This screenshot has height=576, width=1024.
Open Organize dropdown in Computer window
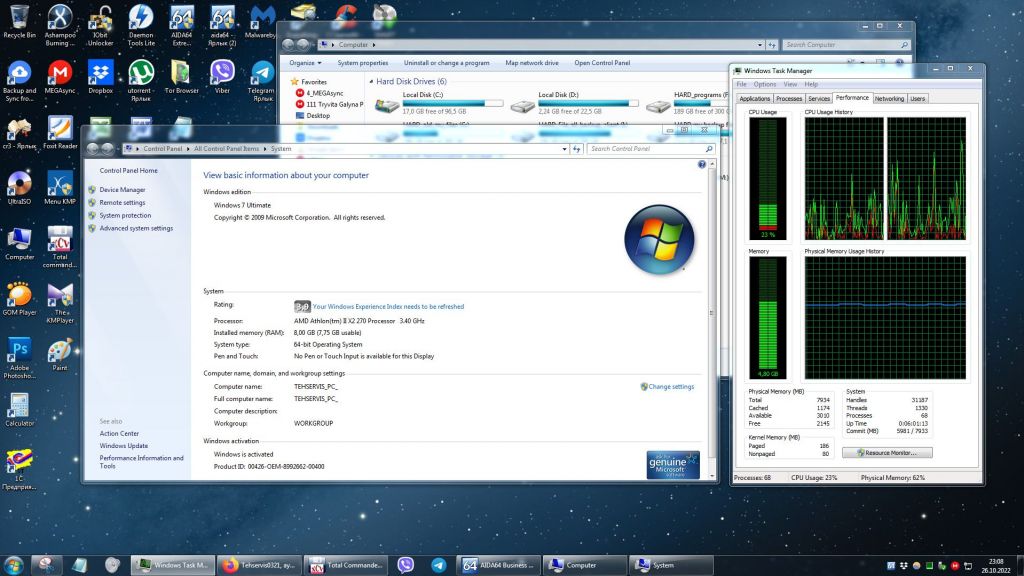click(305, 63)
